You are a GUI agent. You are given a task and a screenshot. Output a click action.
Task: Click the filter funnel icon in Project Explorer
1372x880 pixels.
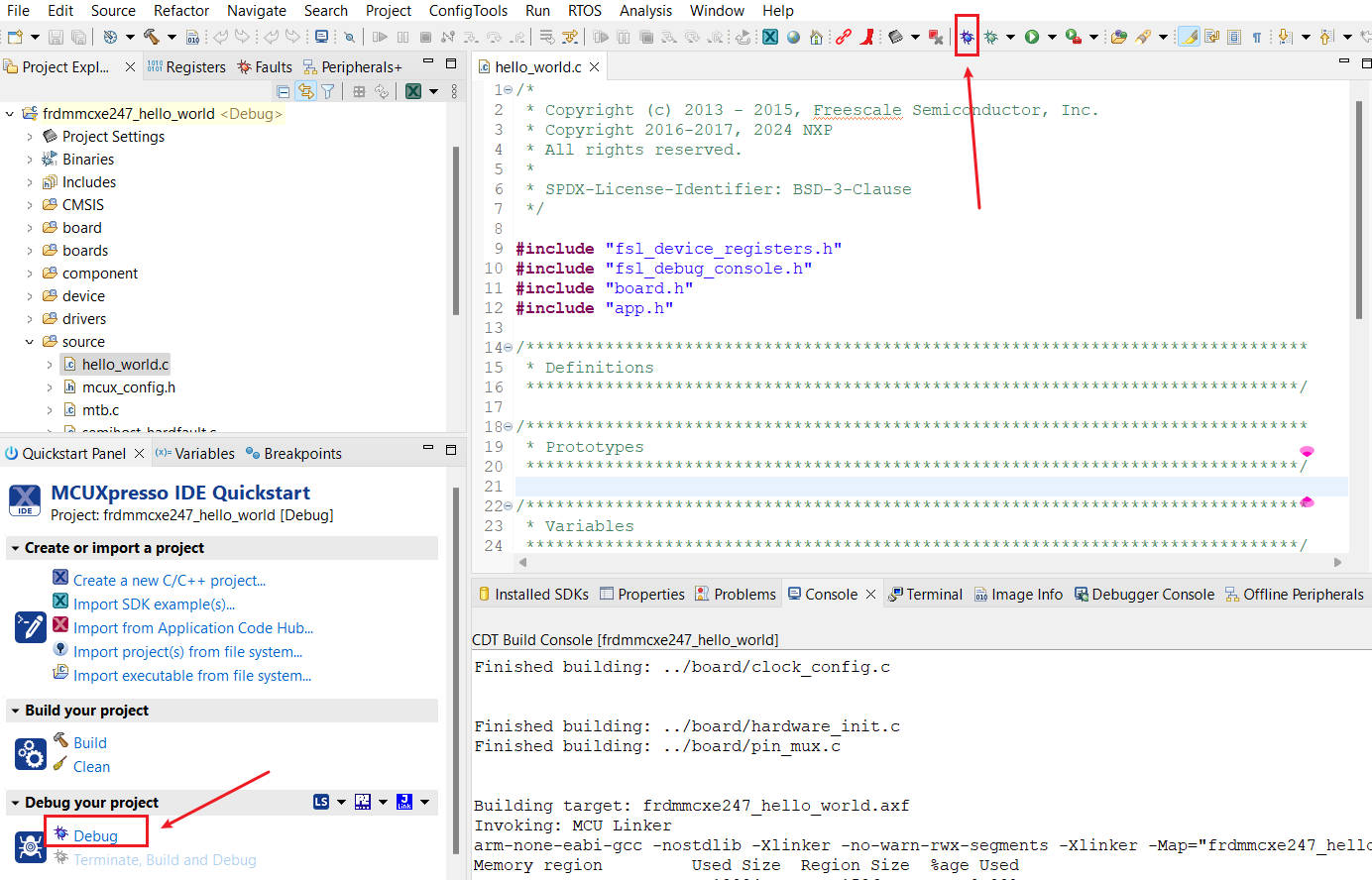327,91
